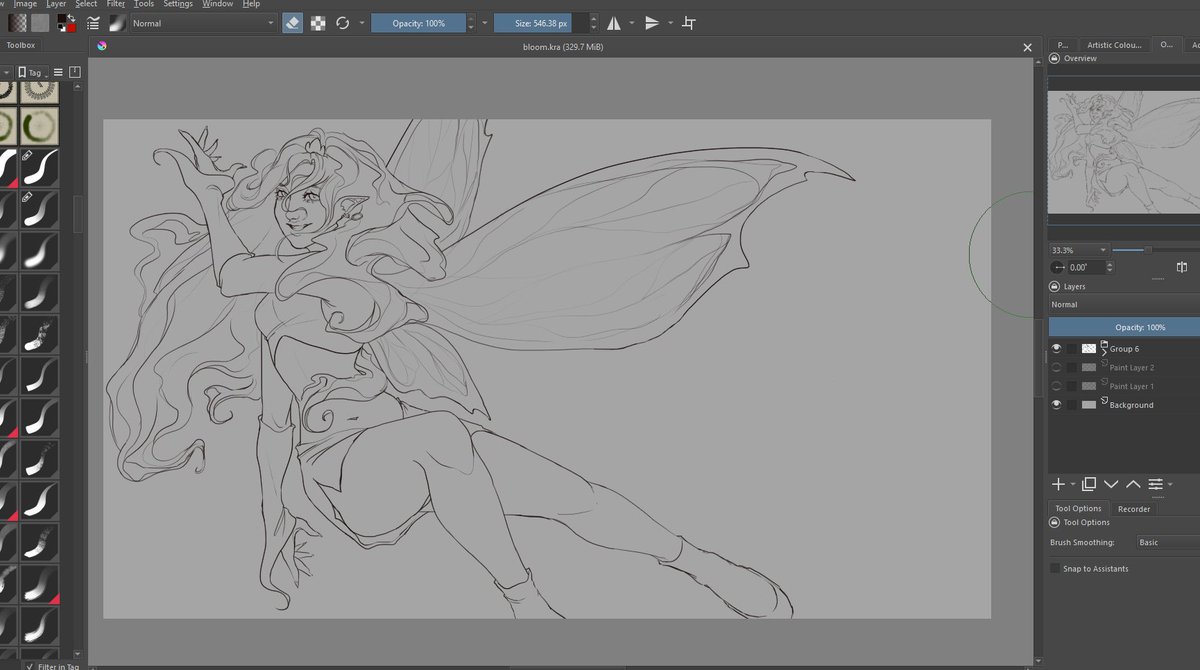Toggle Preserve Alpha checkerboard icon
The height and width of the screenshot is (670, 1200).
318,22
